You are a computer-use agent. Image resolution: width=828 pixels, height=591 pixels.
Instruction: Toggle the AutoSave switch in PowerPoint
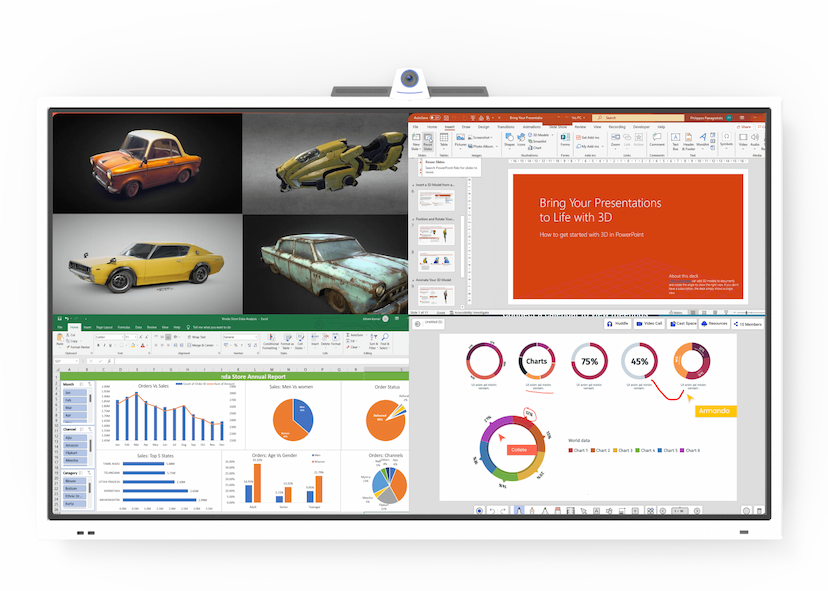tap(437, 118)
